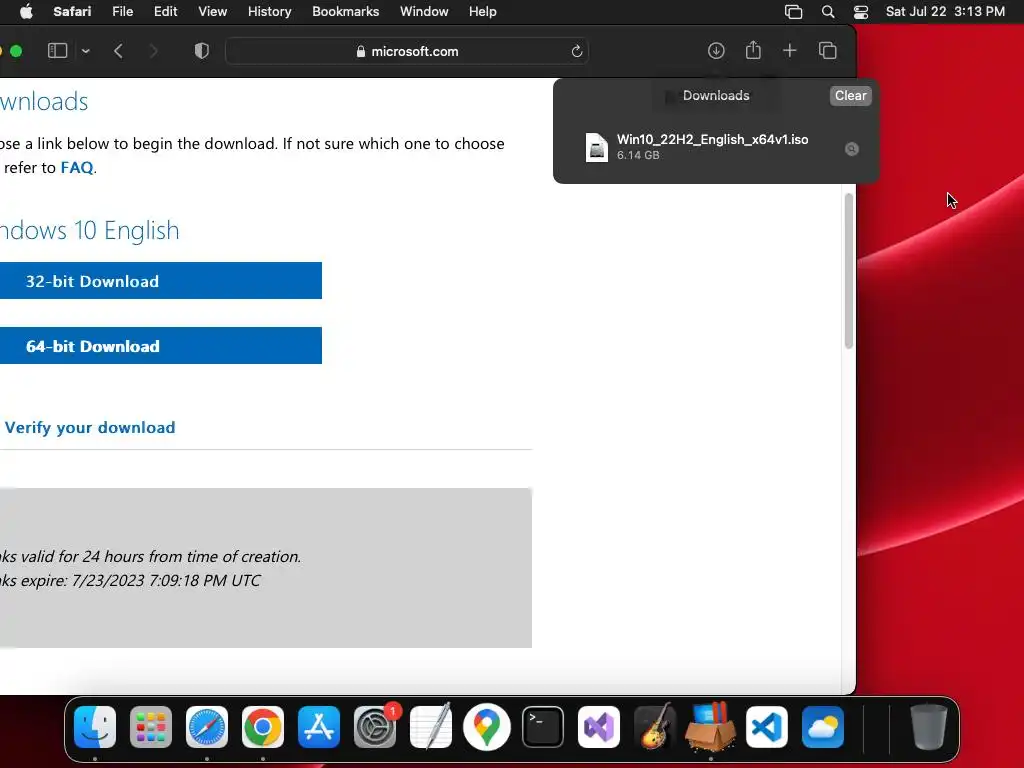The width and height of the screenshot is (1024, 768).
Task: Show tab overview icon
Action: (x=827, y=51)
